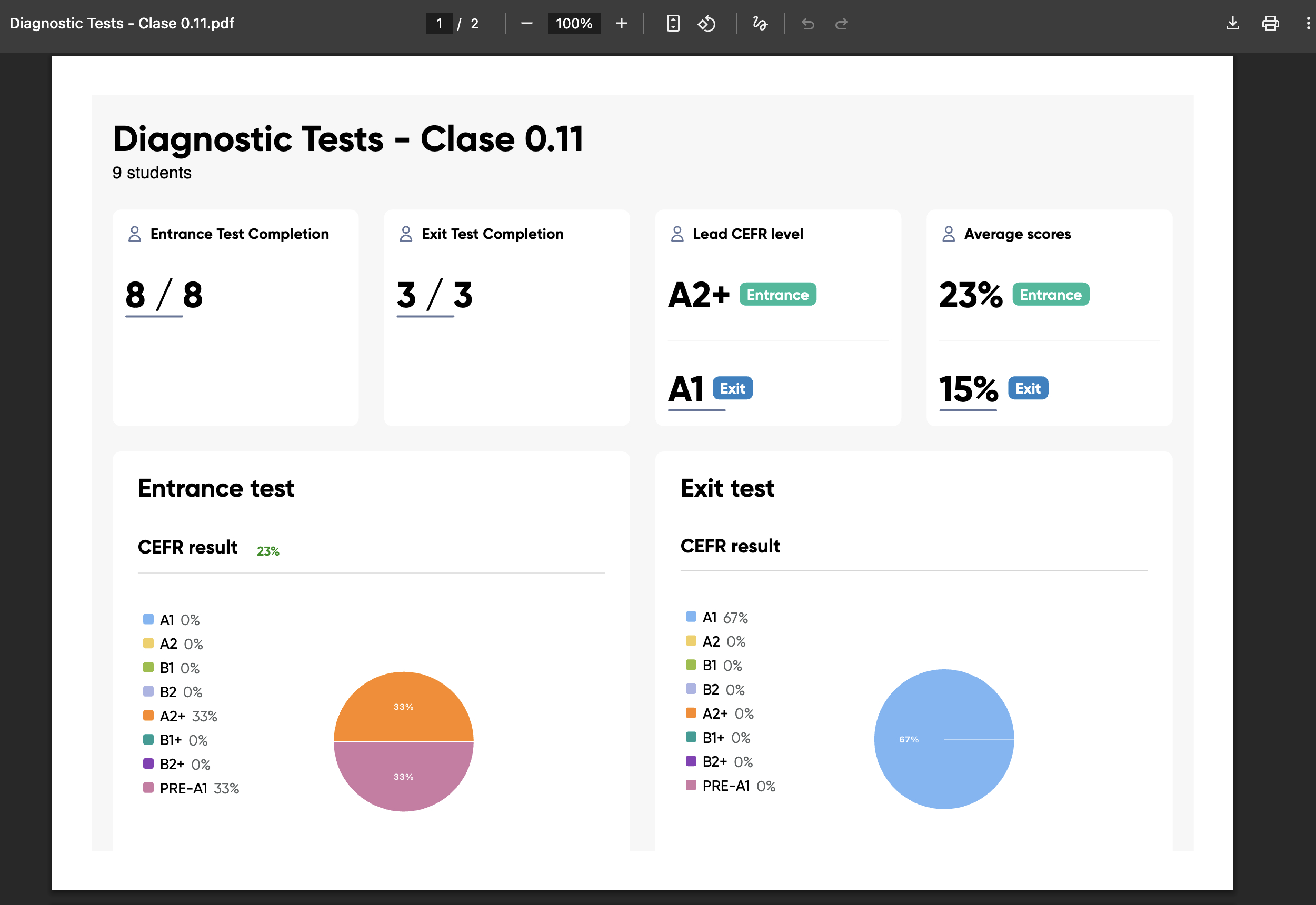
Task: Click the zoom out minus button
Action: pos(526,23)
